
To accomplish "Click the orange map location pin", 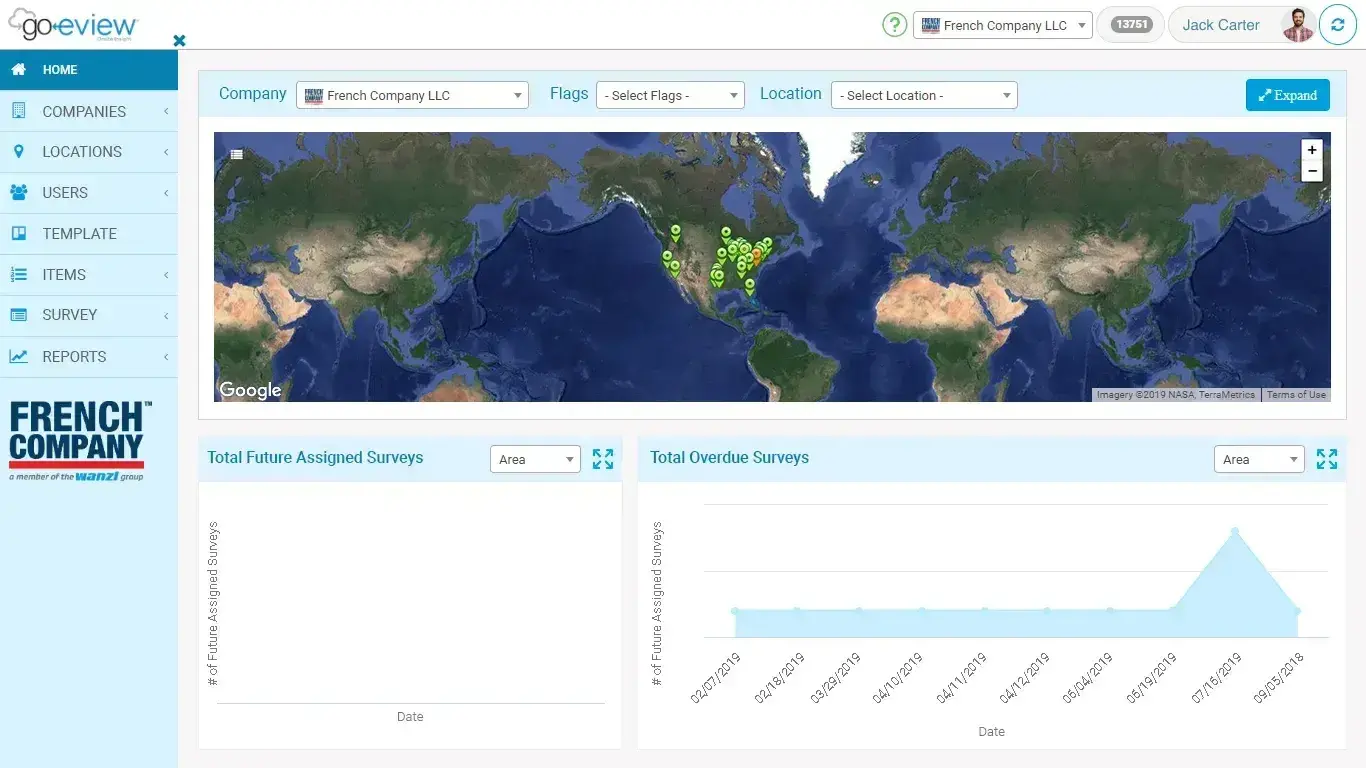I will 756,256.
